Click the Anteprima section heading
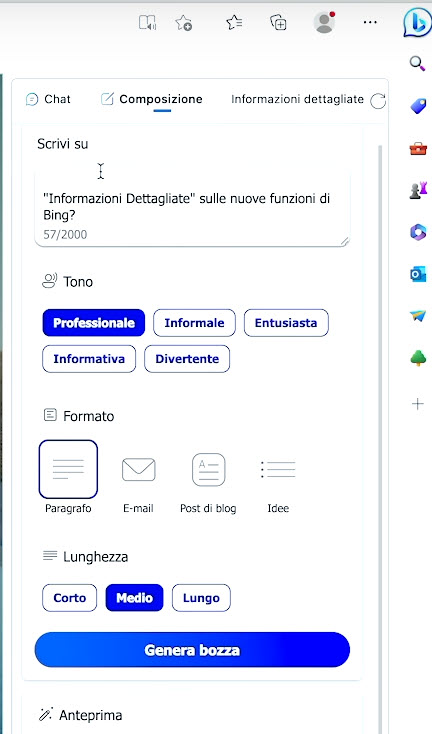 point(90,715)
